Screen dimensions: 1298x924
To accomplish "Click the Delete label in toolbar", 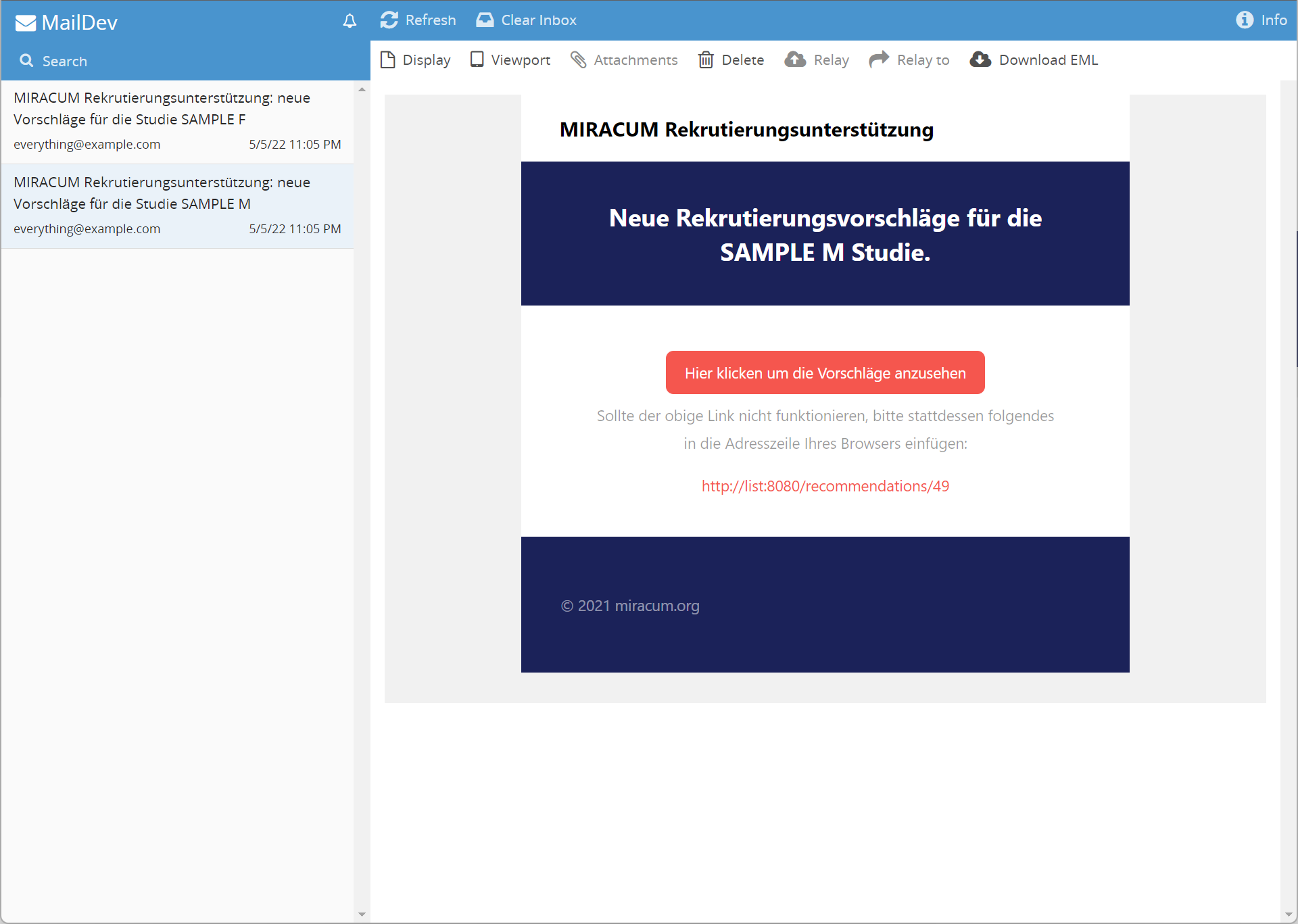I will click(743, 59).
